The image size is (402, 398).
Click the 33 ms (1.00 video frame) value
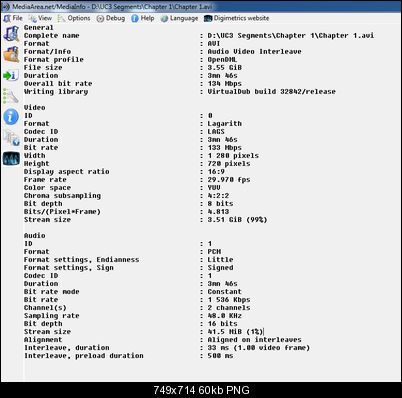click(x=259, y=347)
